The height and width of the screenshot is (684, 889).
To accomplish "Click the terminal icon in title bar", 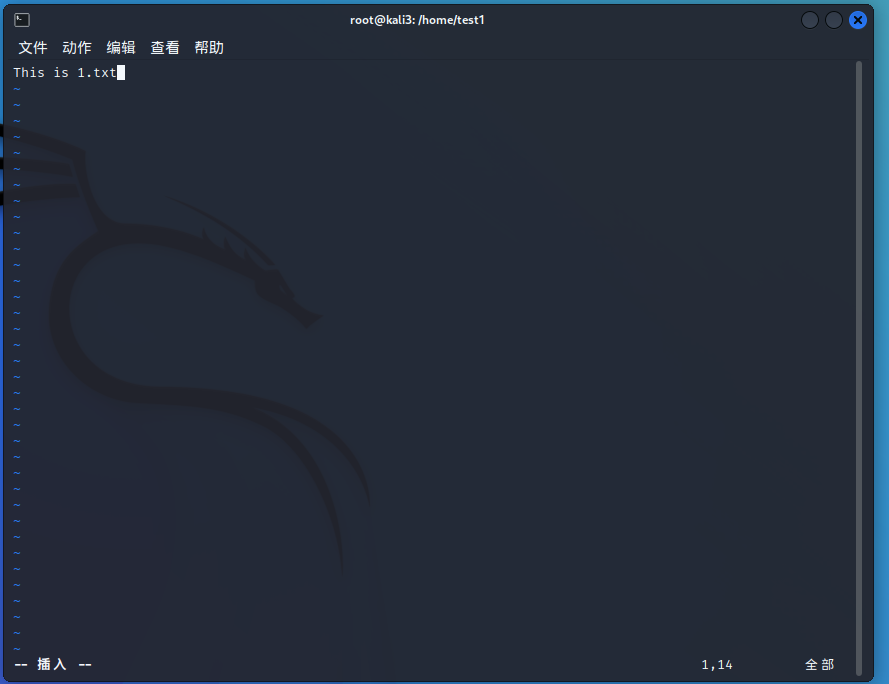I will 22,20.
